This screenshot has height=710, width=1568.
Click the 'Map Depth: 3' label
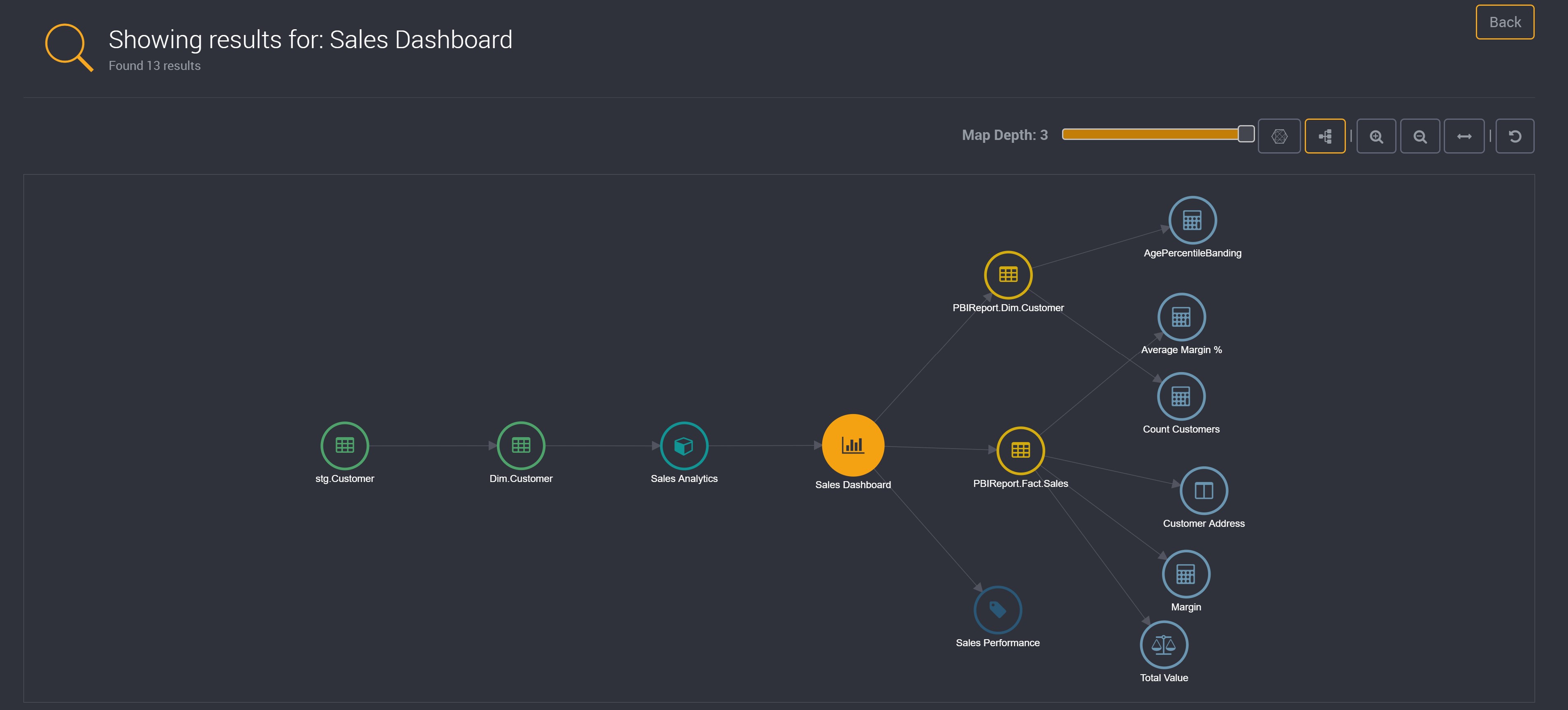click(x=1004, y=135)
